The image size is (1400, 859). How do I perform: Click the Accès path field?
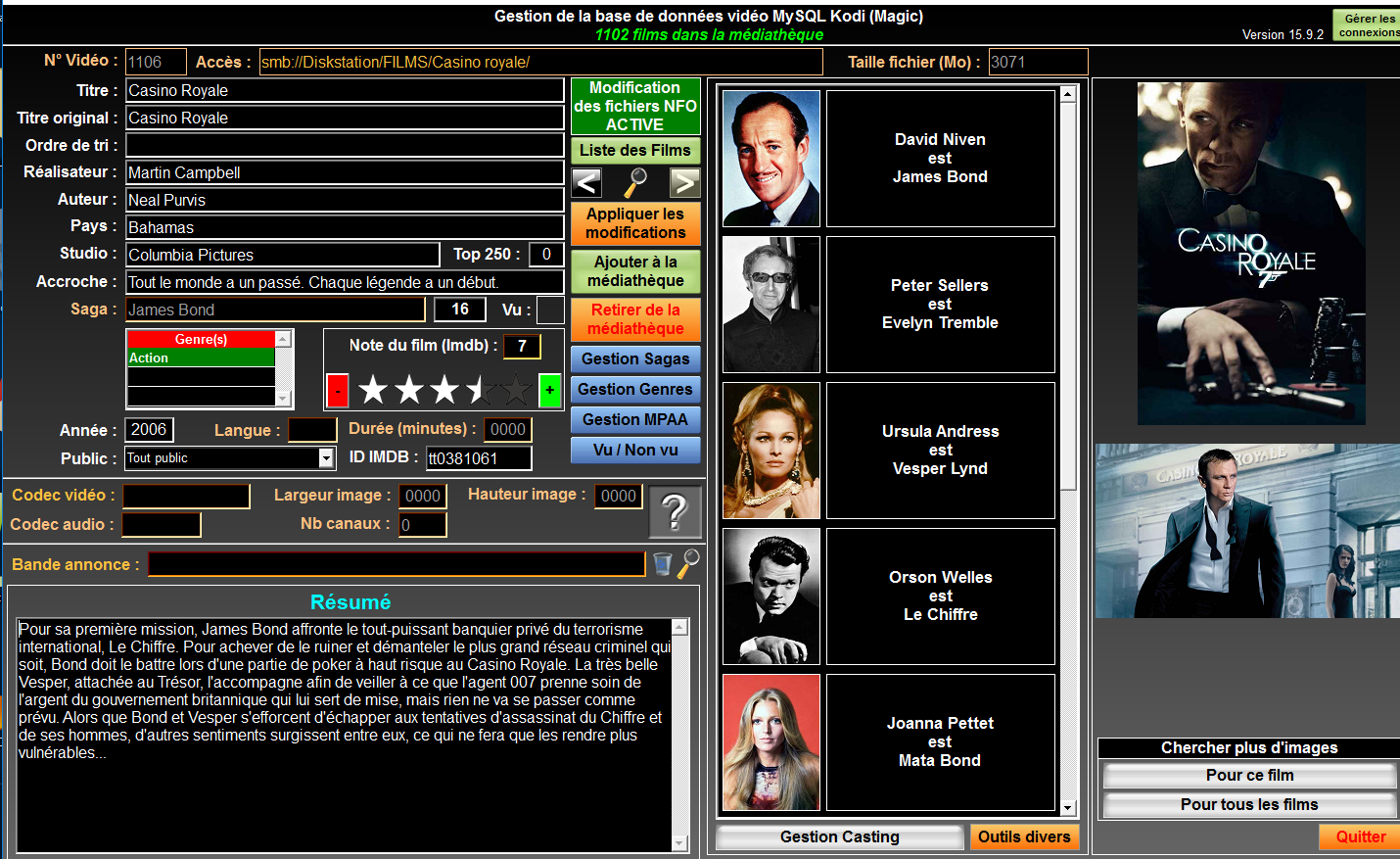(x=540, y=62)
